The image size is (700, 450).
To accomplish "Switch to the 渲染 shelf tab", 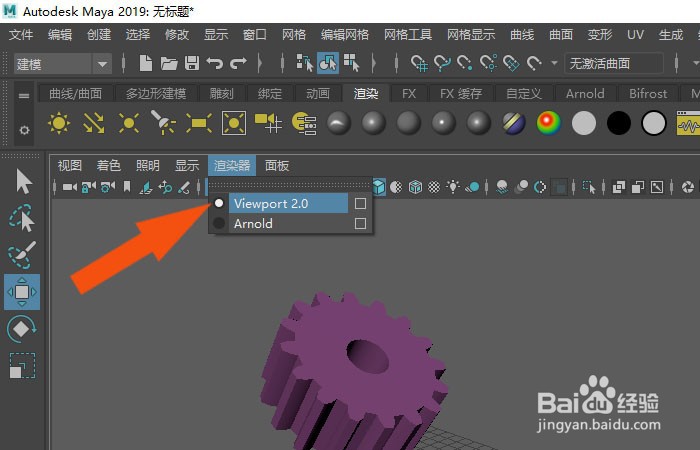I will point(366,93).
